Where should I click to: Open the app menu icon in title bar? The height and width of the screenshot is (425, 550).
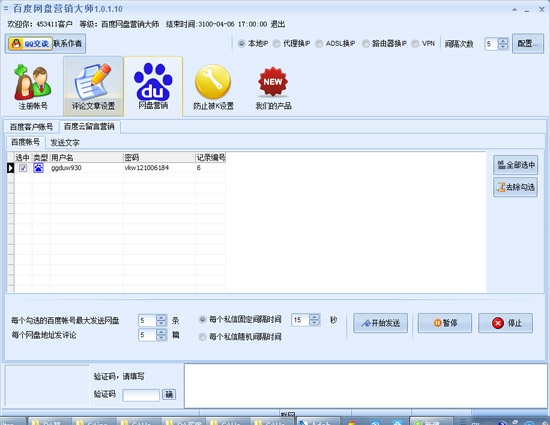point(6,8)
